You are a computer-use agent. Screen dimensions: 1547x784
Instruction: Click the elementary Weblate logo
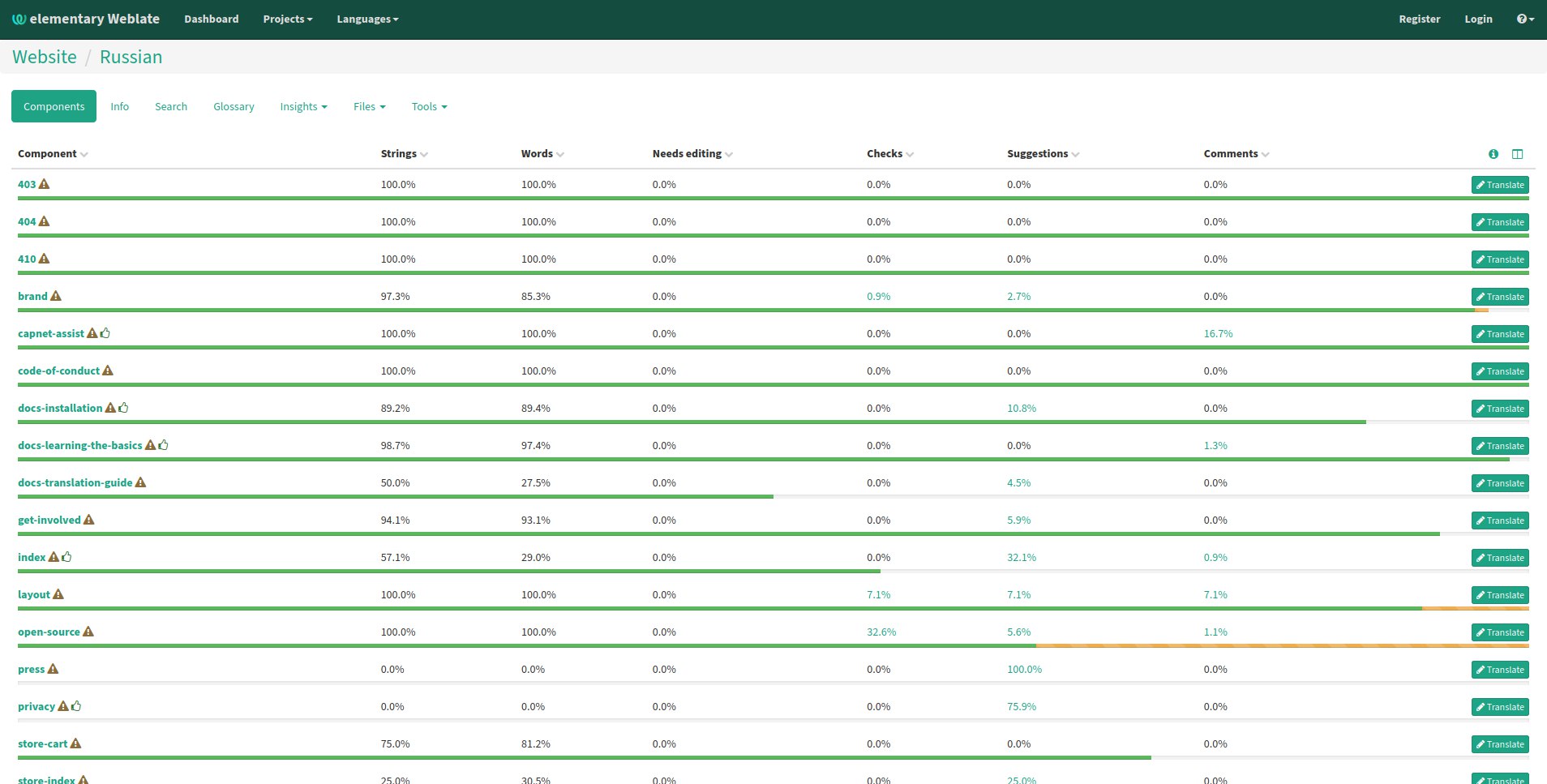[x=86, y=19]
